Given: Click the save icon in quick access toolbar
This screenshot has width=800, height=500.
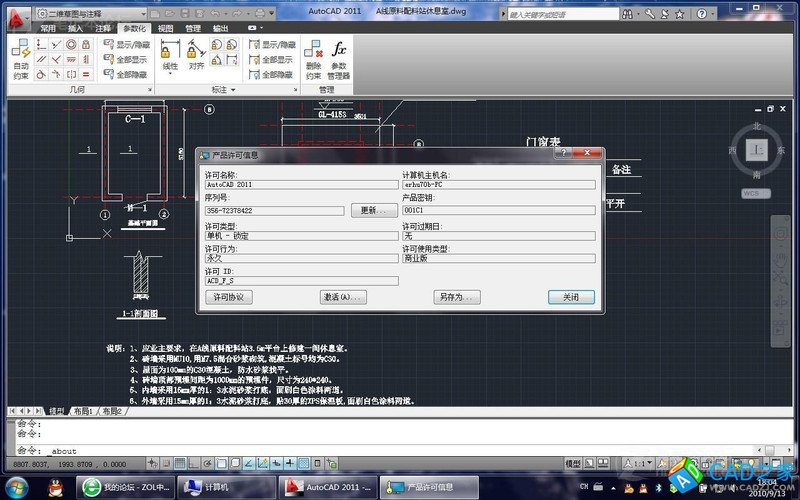Looking at the screenshot, I should click(185, 13).
